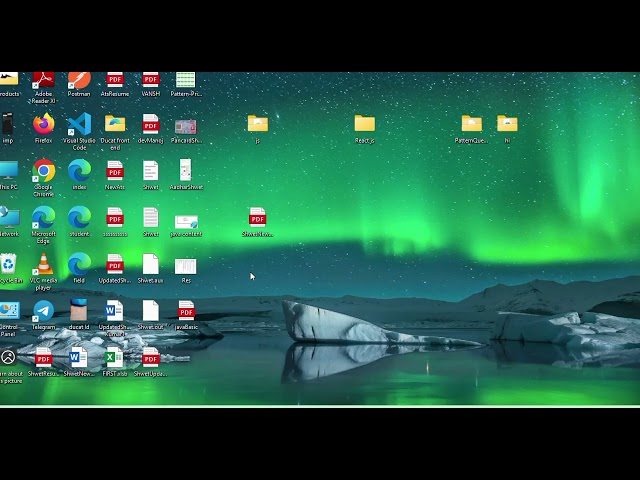Screen dimensions: 640x480
Task: Click the Firefox desktop icon
Action: pyautogui.click(x=43, y=124)
